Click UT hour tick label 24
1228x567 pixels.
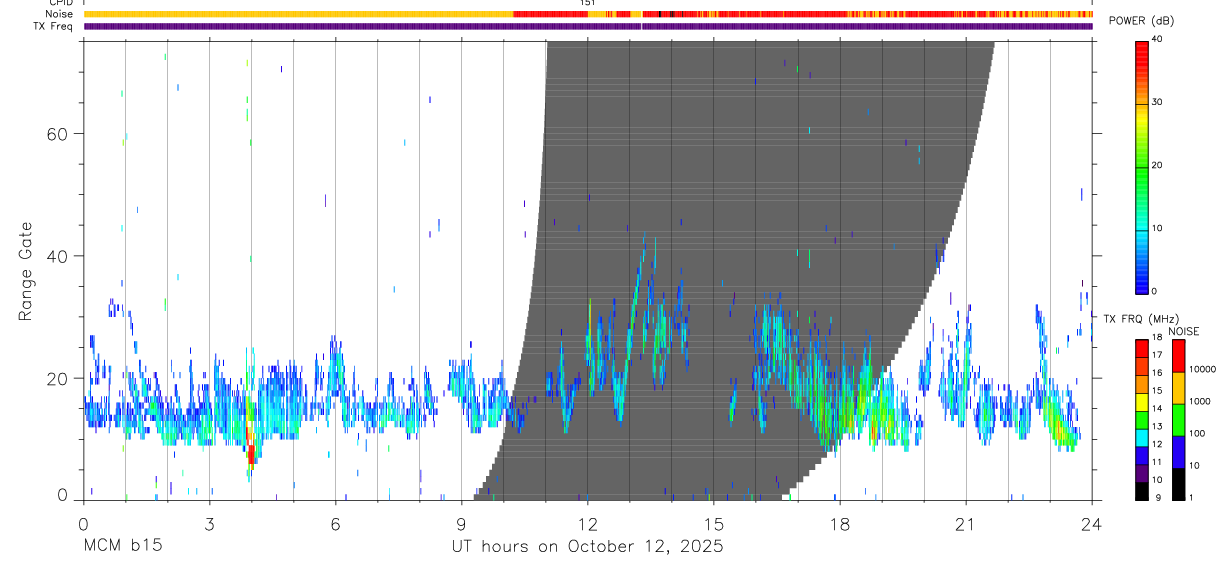(1091, 523)
